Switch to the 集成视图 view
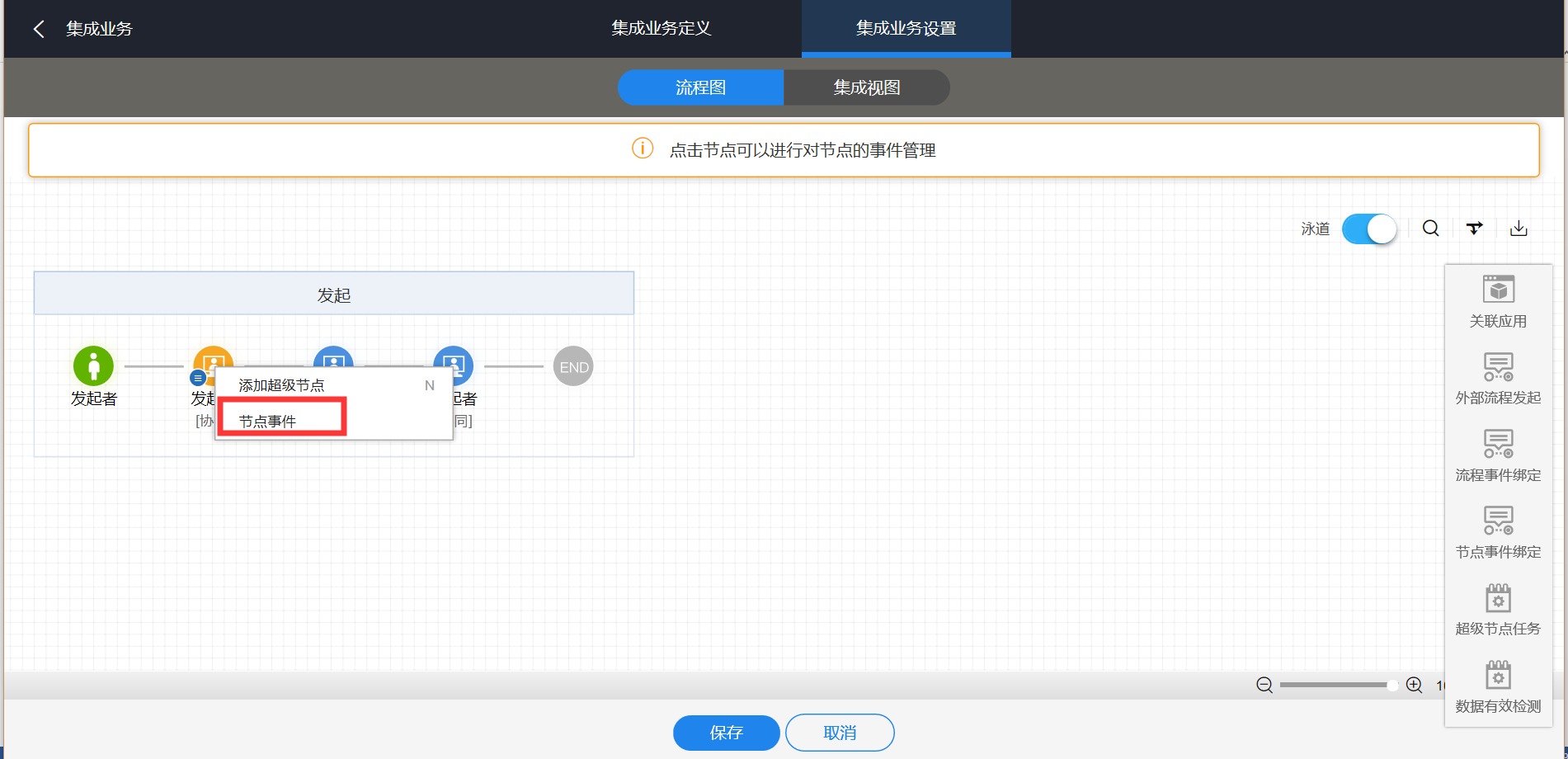Viewport: 1568px width, 759px height. pyautogui.click(x=866, y=87)
